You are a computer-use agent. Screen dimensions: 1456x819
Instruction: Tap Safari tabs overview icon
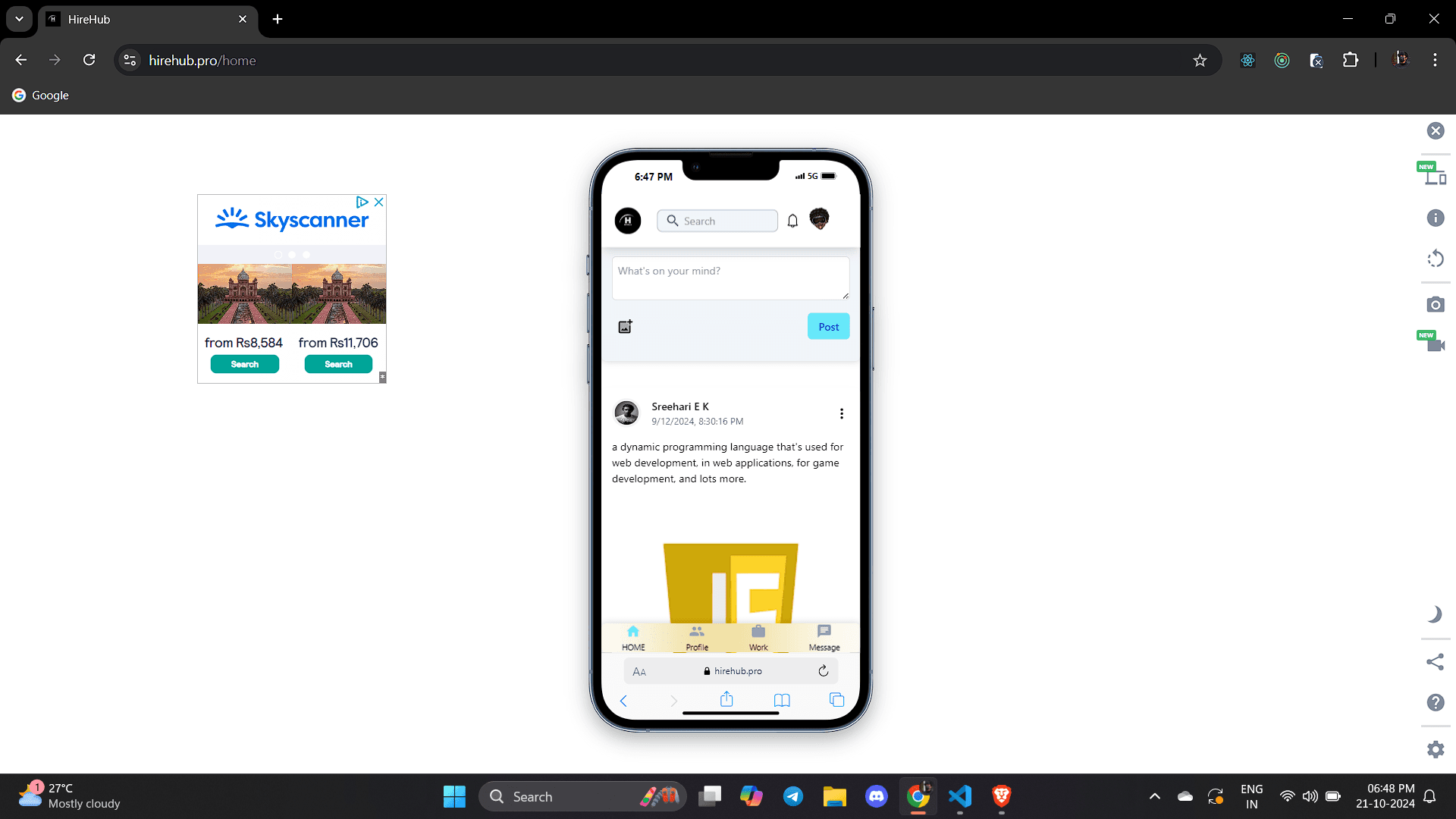(x=836, y=700)
